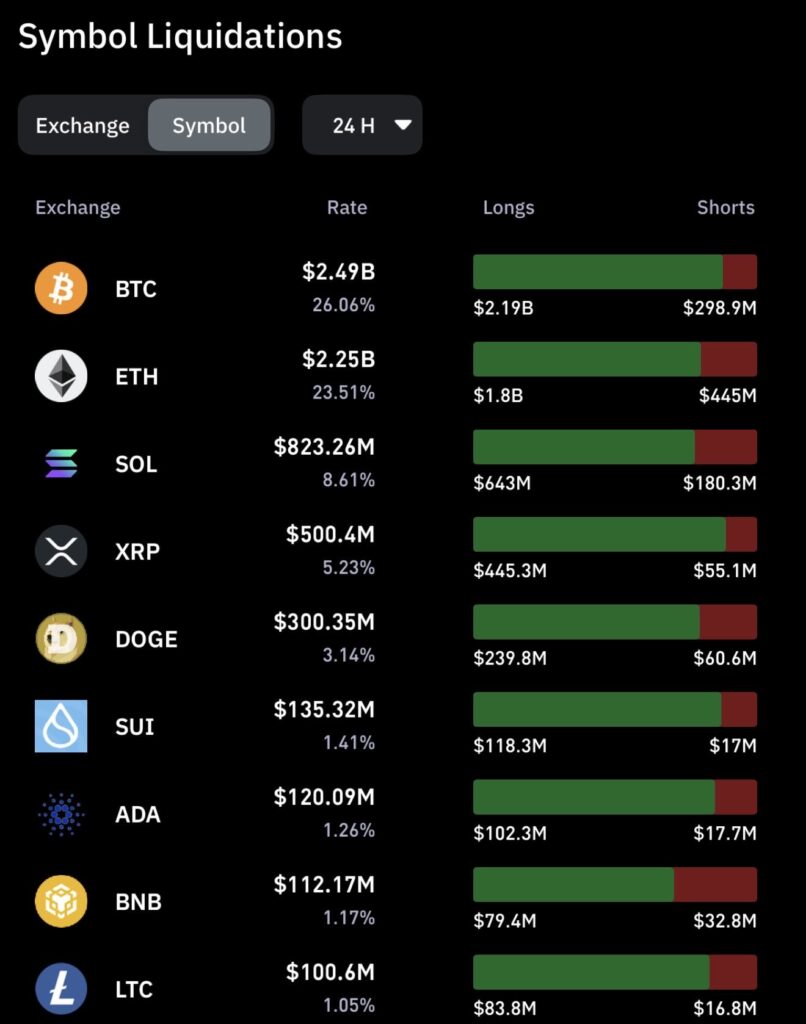Click the Cardano ADA icon
Screen dimensions: 806x1024
61,814
